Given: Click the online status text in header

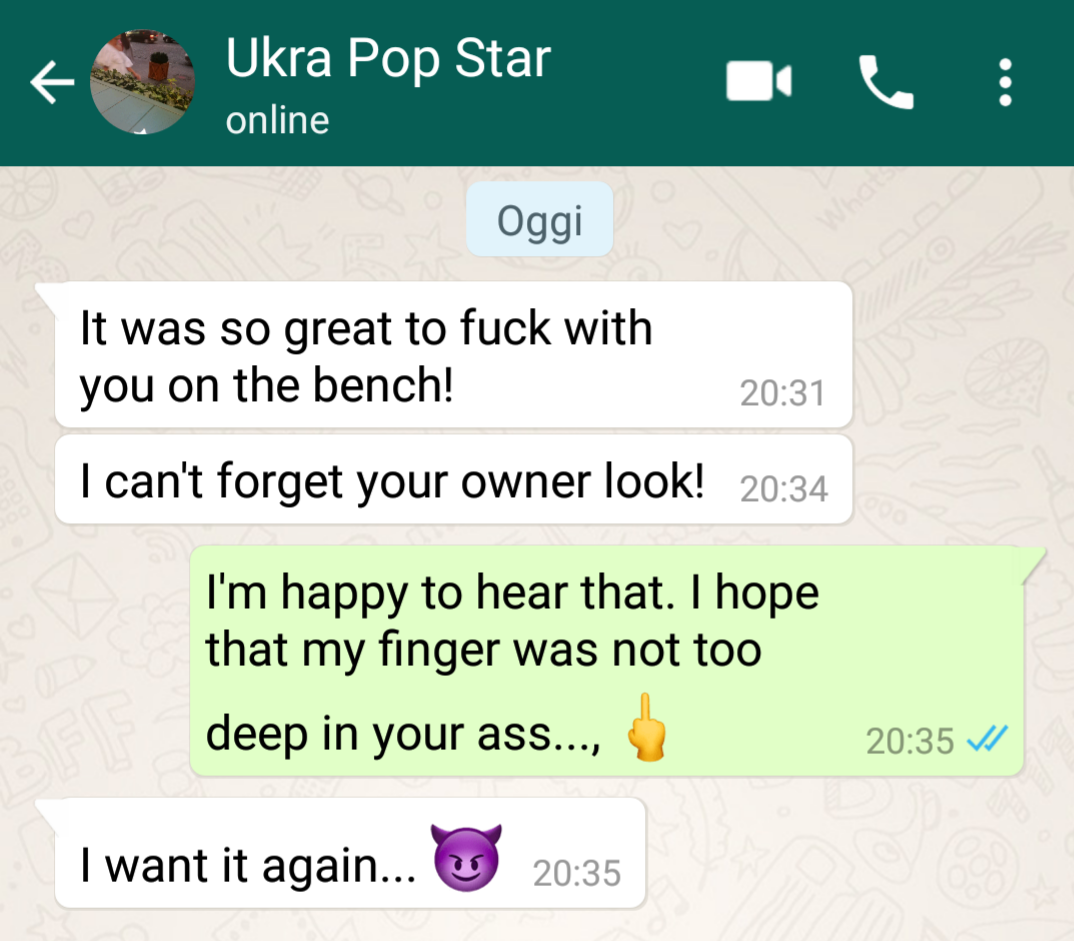Looking at the screenshot, I should (x=277, y=121).
